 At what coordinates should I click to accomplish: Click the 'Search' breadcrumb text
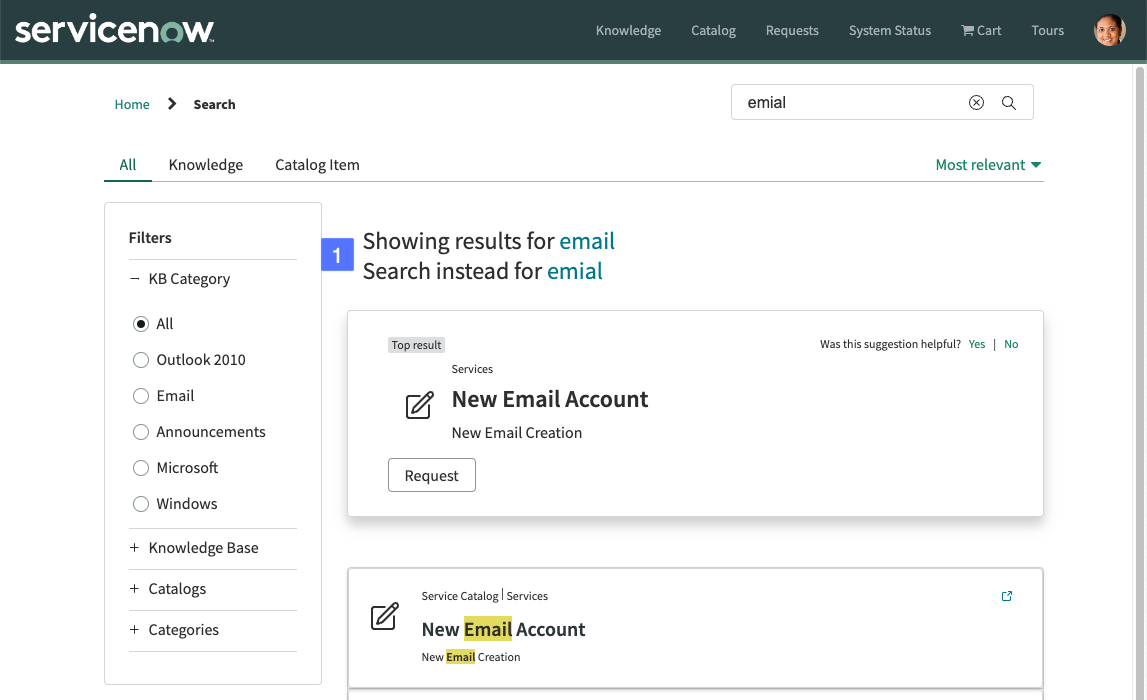(214, 105)
